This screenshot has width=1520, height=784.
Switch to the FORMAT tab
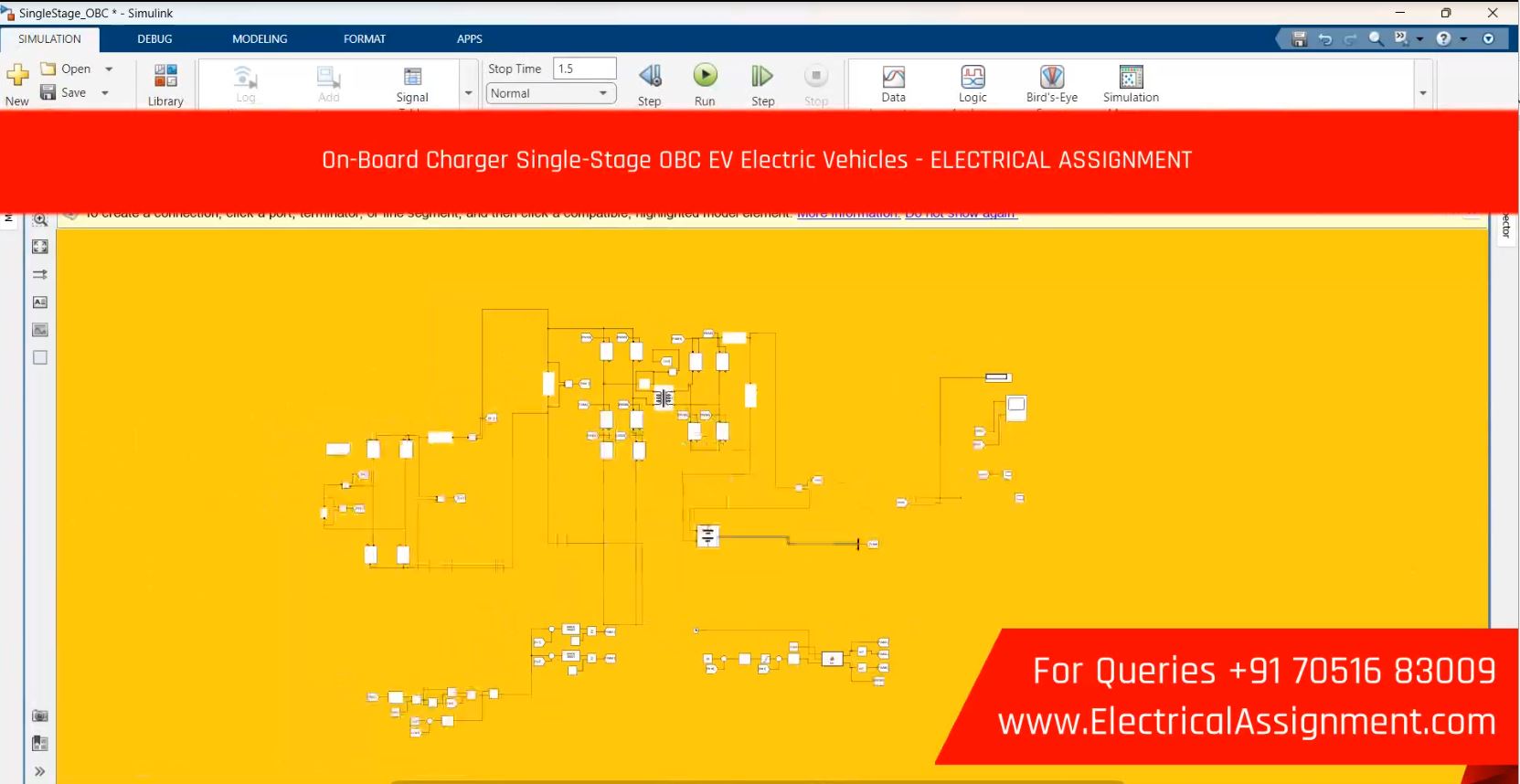[x=365, y=39]
